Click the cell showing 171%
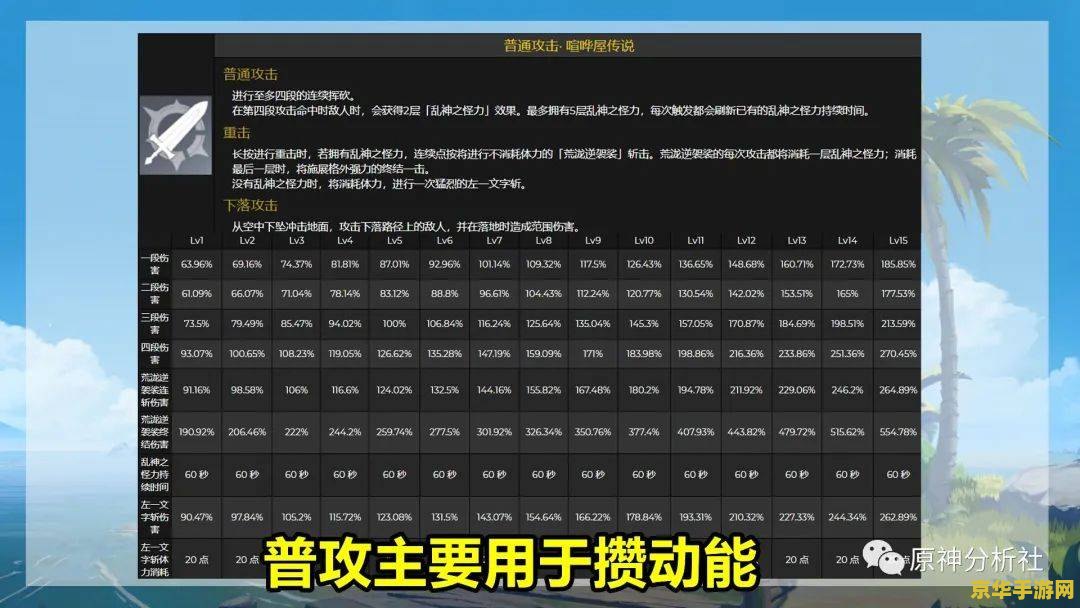Image resolution: width=1080 pixels, height=608 pixels. point(592,353)
